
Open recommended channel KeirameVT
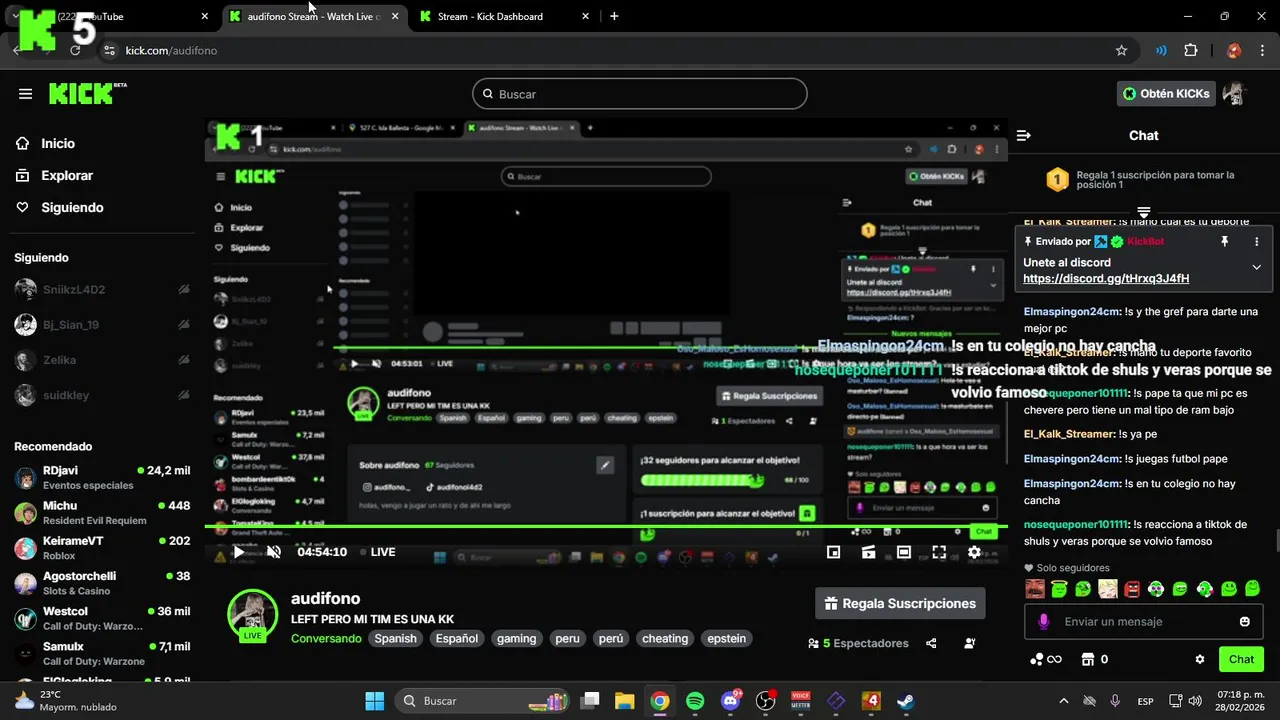click(x=102, y=548)
